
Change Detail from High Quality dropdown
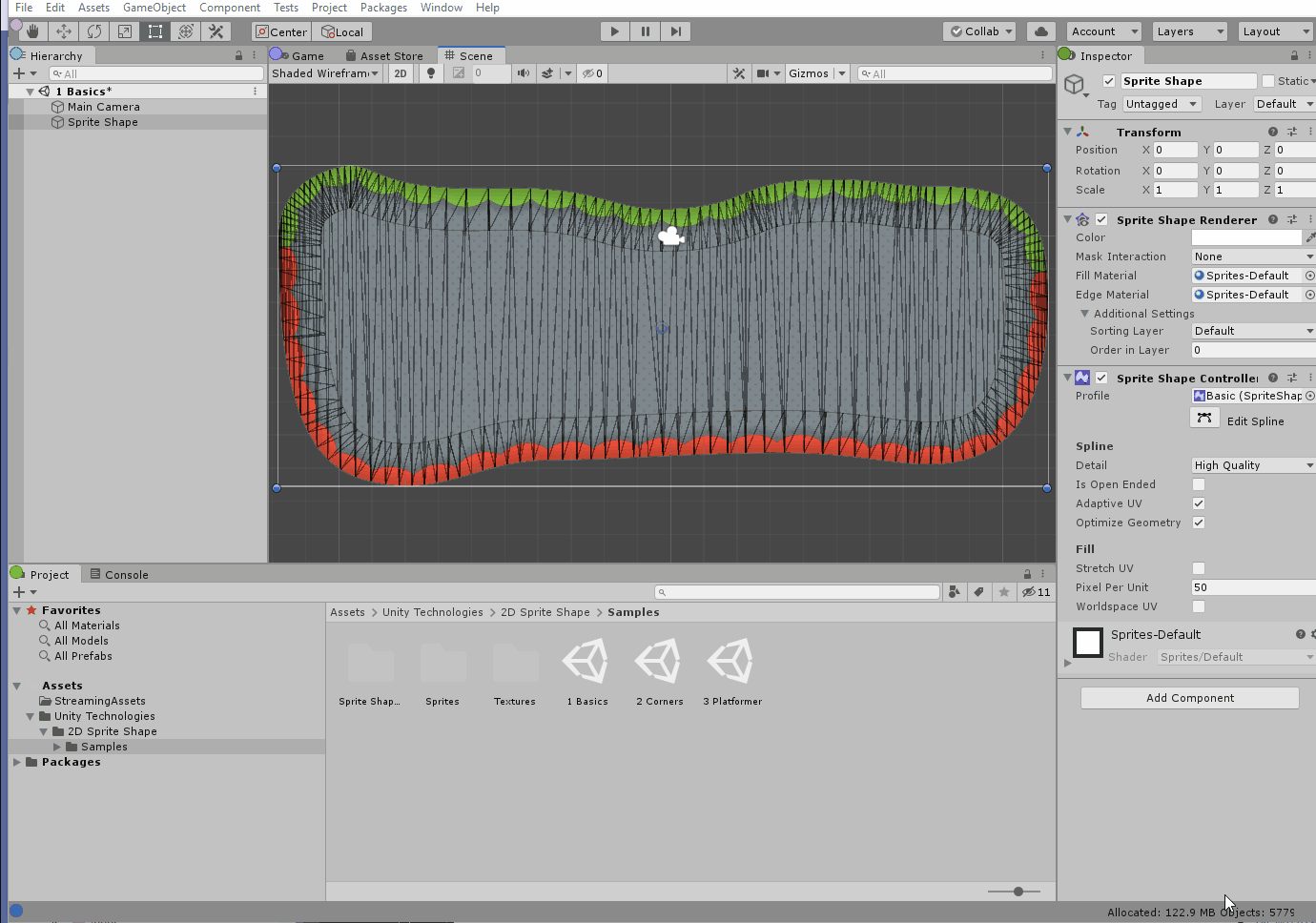1252,464
